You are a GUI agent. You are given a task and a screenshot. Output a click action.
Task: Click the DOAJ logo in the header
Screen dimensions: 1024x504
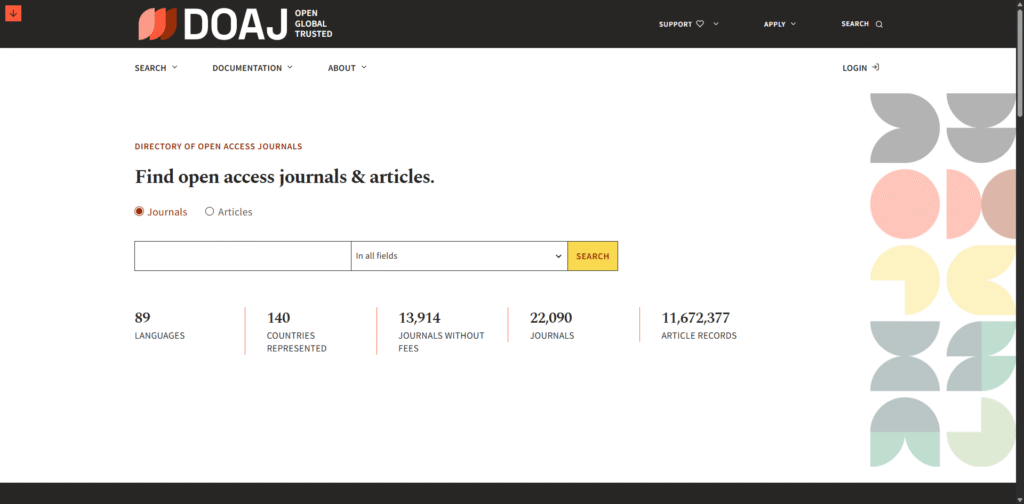(235, 23)
